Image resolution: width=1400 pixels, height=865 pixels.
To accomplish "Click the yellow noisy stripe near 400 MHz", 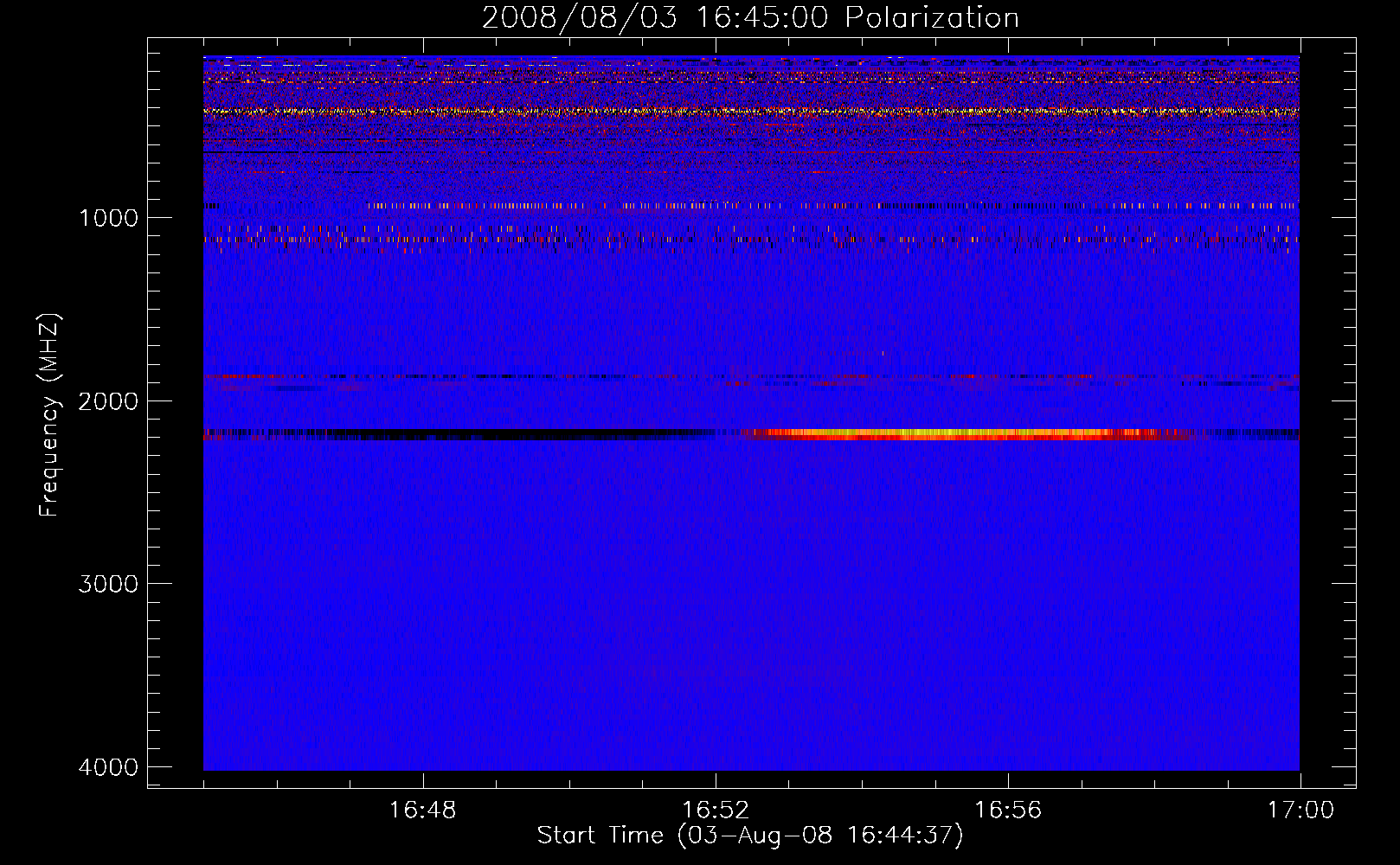I will [751, 112].
